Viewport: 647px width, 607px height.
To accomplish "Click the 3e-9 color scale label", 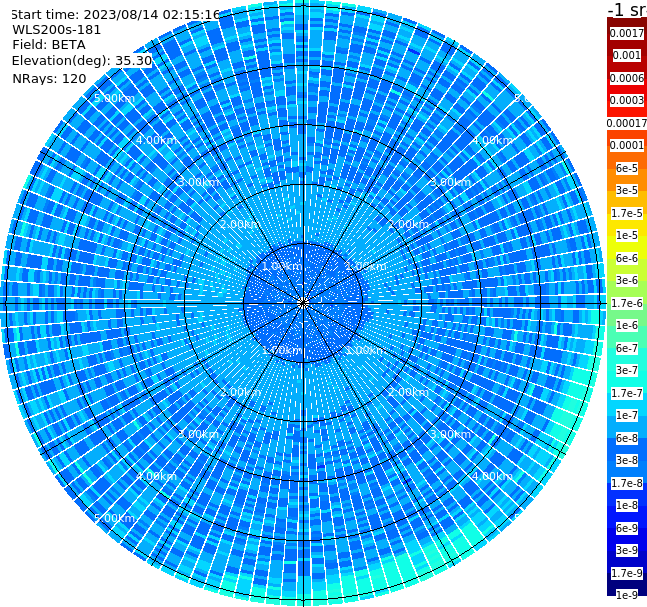I will click(x=627, y=550).
